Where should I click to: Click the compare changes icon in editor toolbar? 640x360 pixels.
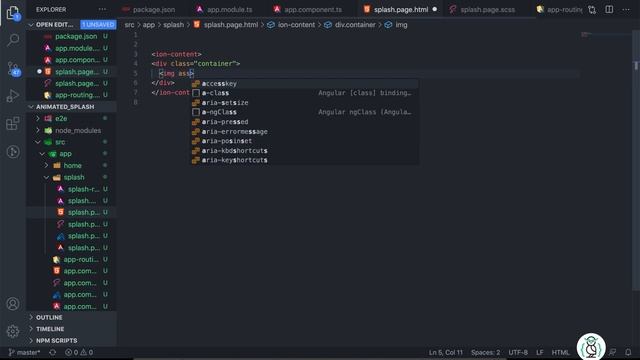(x=592, y=9)
